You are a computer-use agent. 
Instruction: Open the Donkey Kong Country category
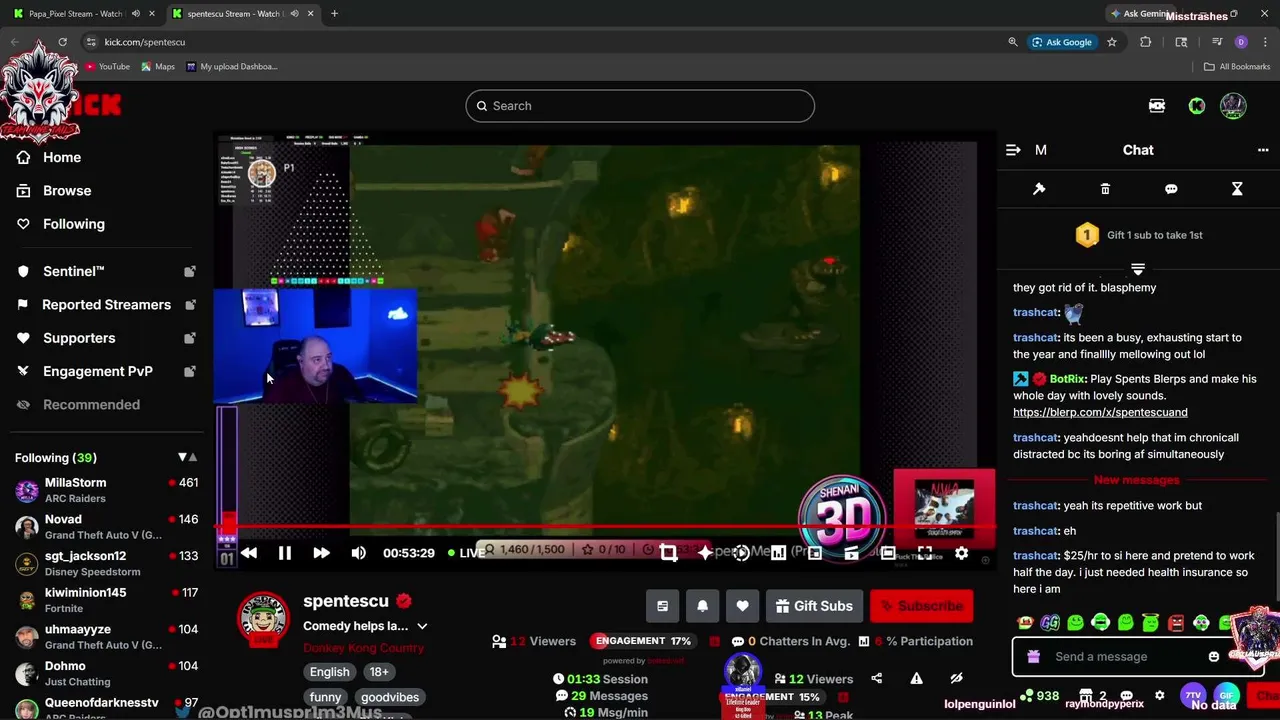363,648
